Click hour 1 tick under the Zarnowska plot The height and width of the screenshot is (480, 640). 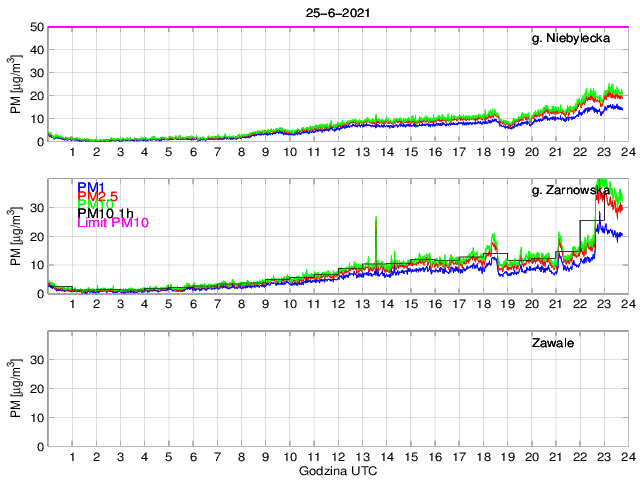[73, 304]
